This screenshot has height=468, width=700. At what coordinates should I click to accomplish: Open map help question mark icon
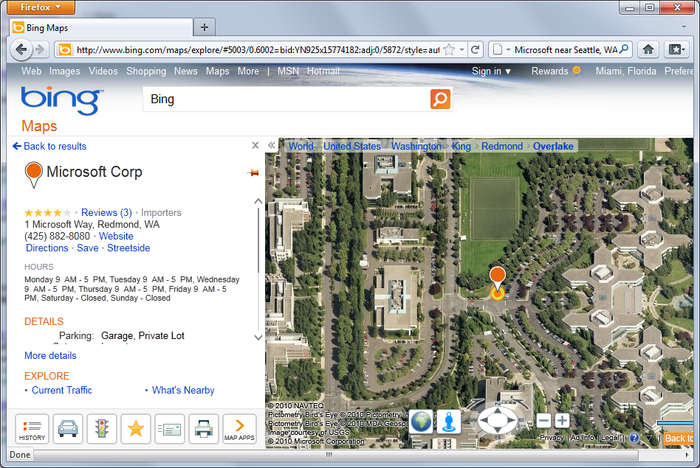(634, 438)
